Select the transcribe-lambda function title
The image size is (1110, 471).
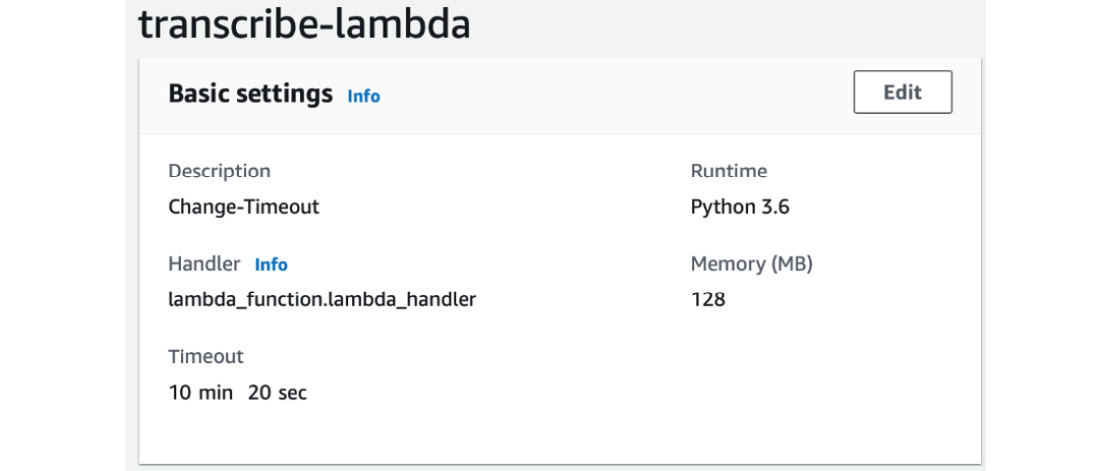click(304, 23)
